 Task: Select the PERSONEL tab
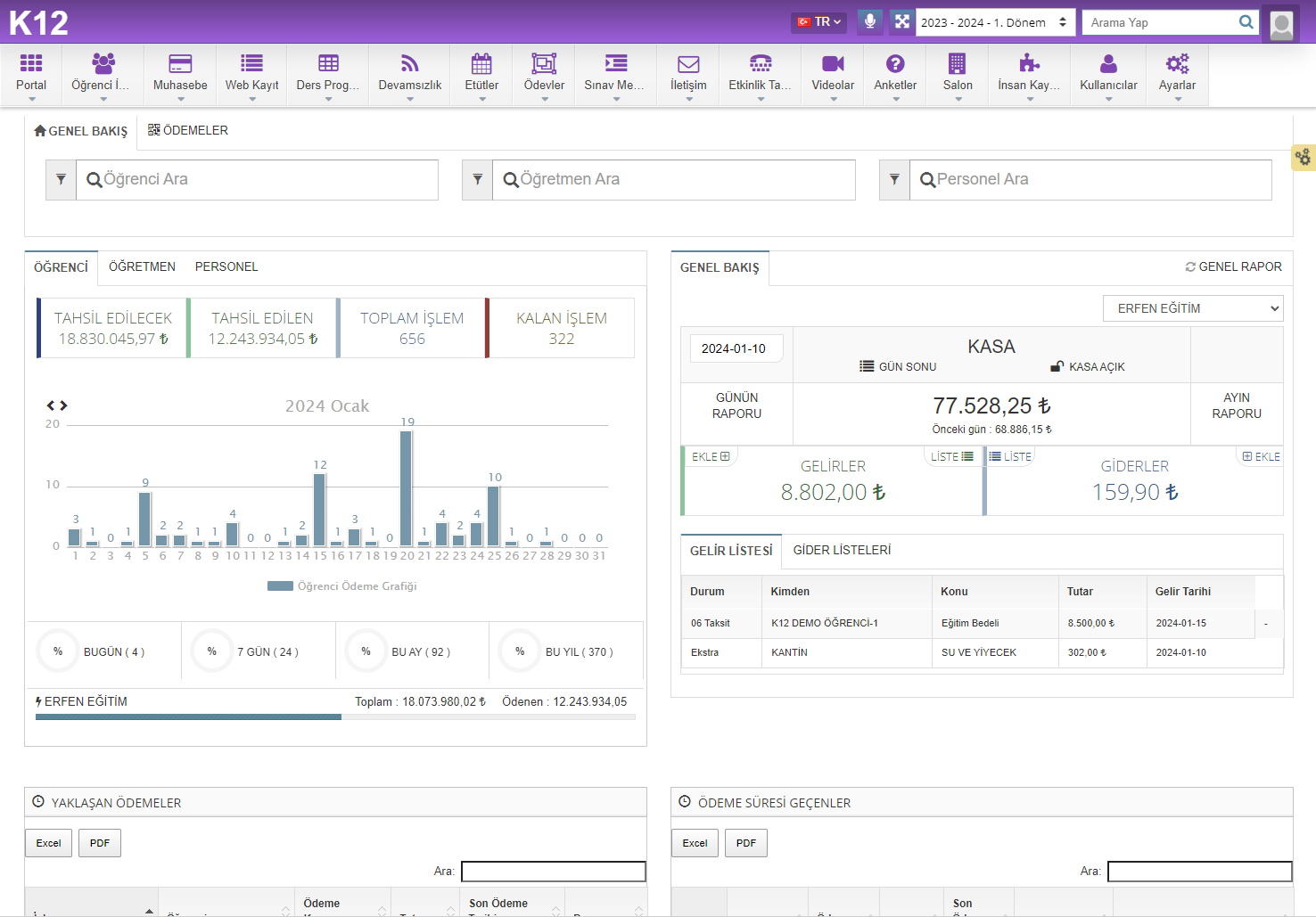[226, 266]
